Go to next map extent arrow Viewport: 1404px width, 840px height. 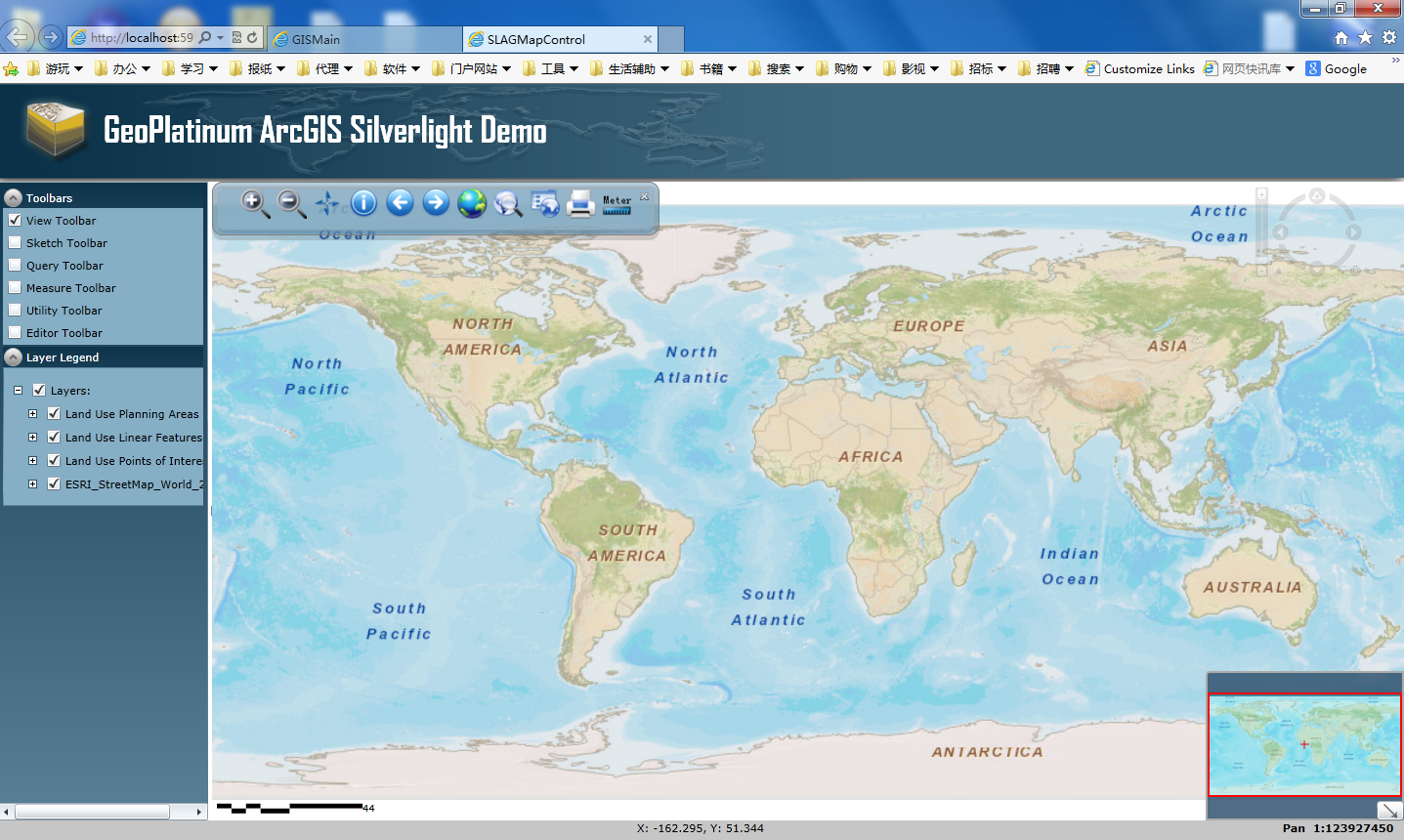436,202
